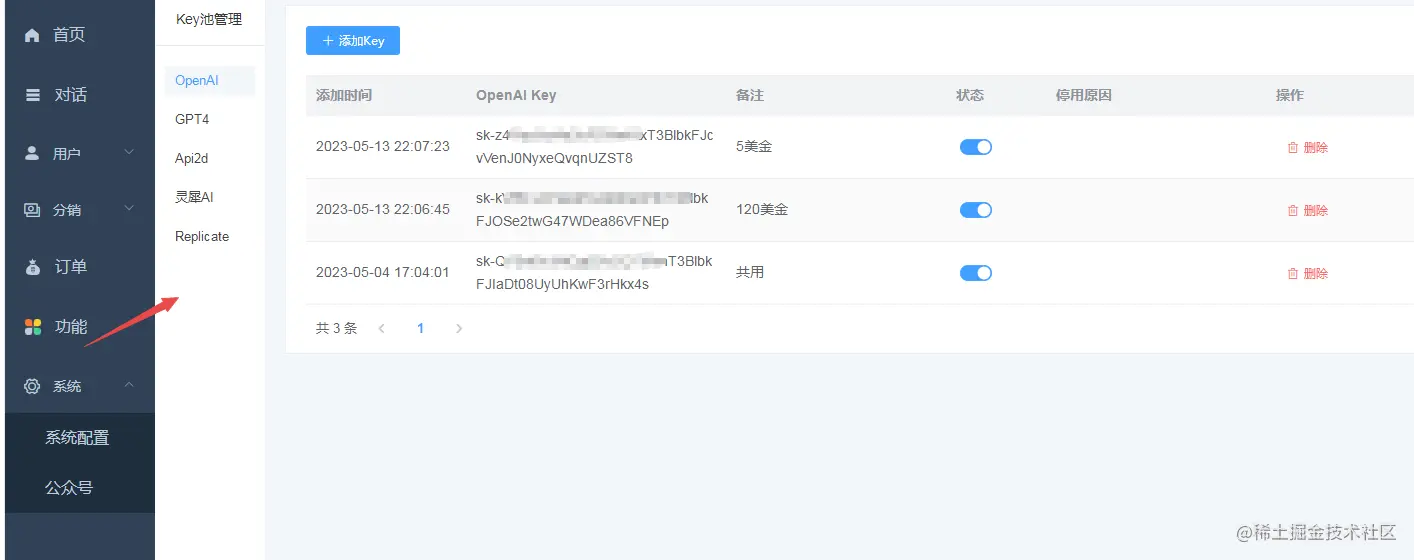Click the 添加Key button
Viewport: 1414px width, 560px height.
353,41
